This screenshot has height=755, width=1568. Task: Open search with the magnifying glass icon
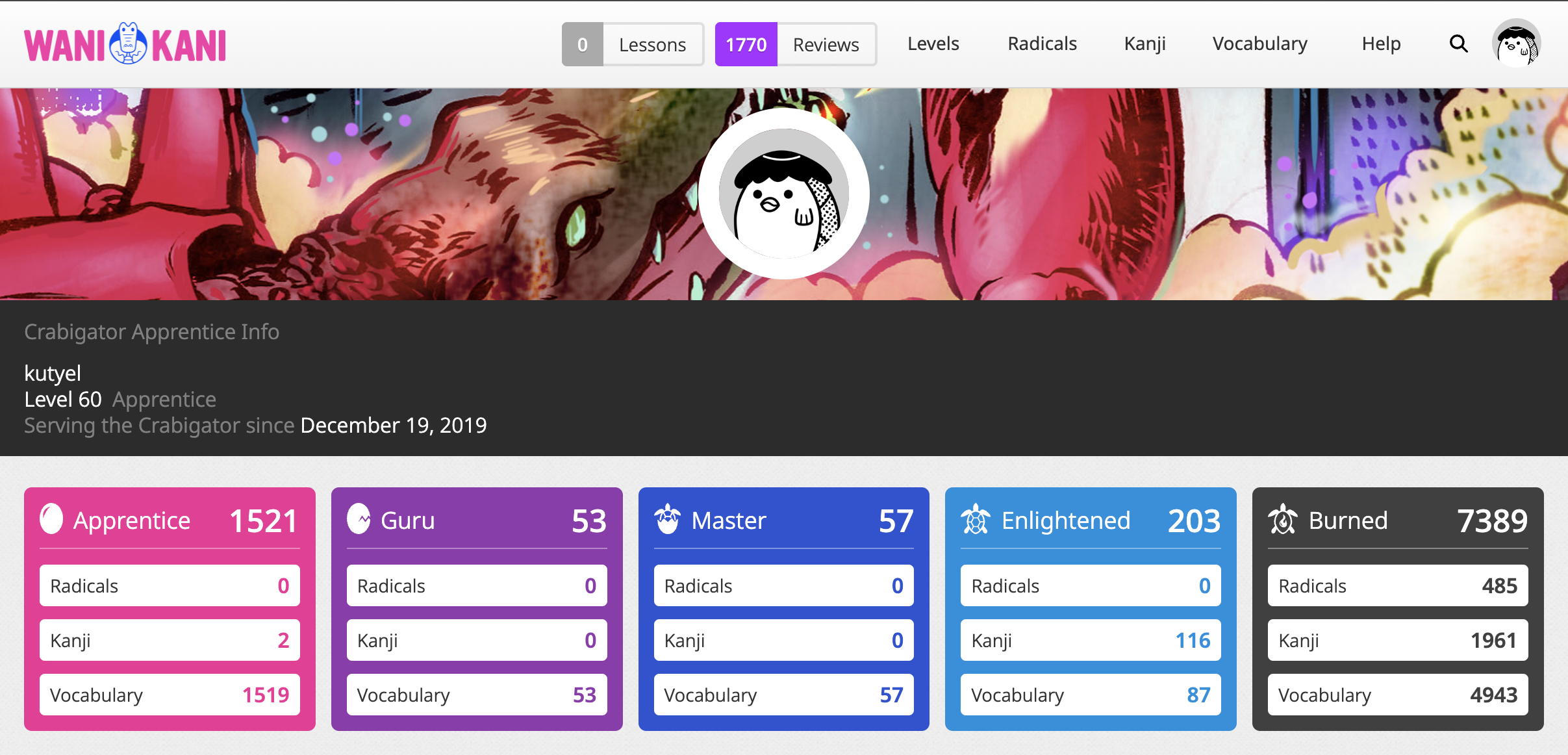pyautogui.click(x=1458, y=44)
